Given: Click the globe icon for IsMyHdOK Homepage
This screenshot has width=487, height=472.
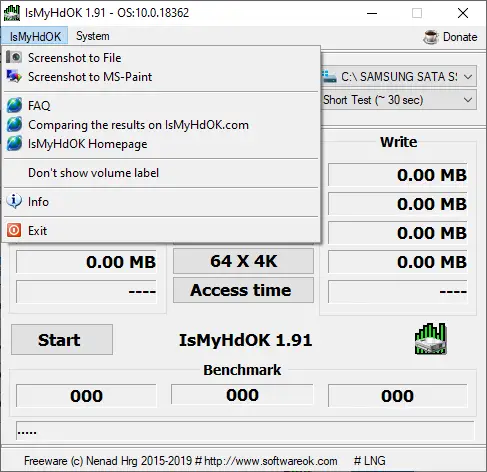Looking at the screenshot, I should (x=14, y=144).
